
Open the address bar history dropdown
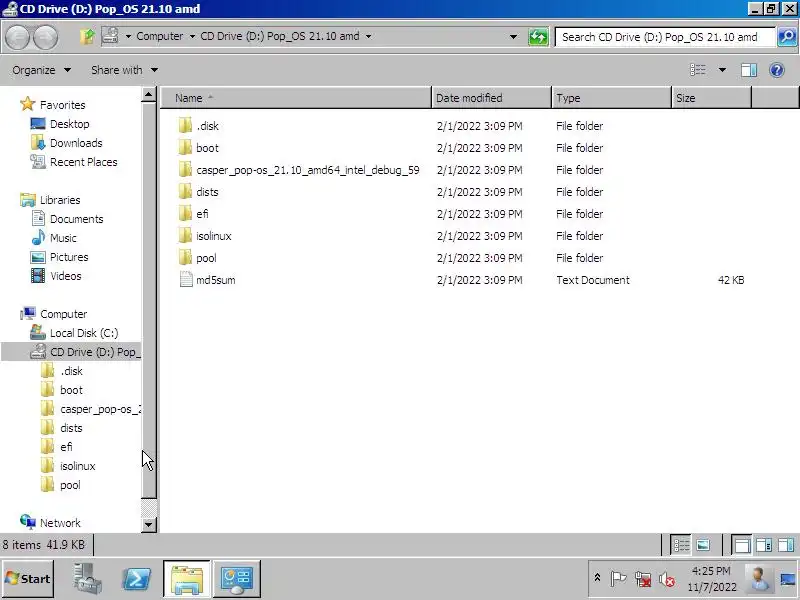[x=513, y=37]
